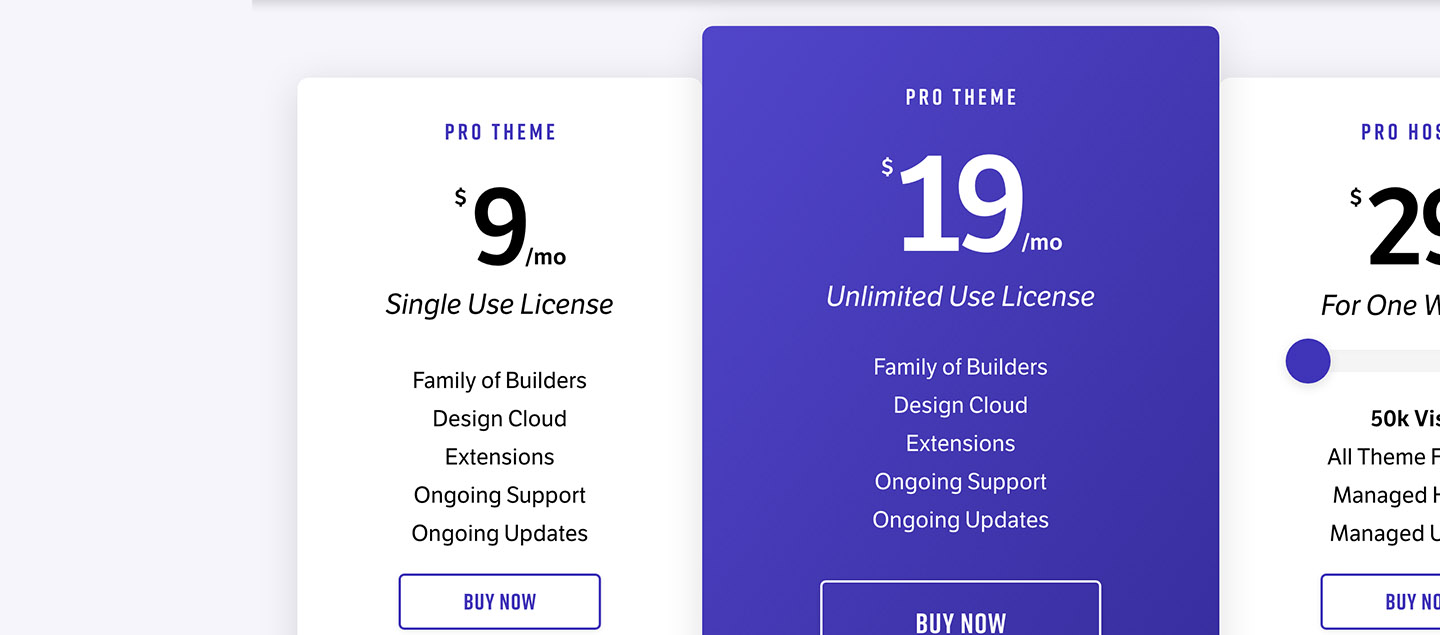Select Ongoing Support on the white card
This screenshot has width=1440, height=635.
[499, 495]
